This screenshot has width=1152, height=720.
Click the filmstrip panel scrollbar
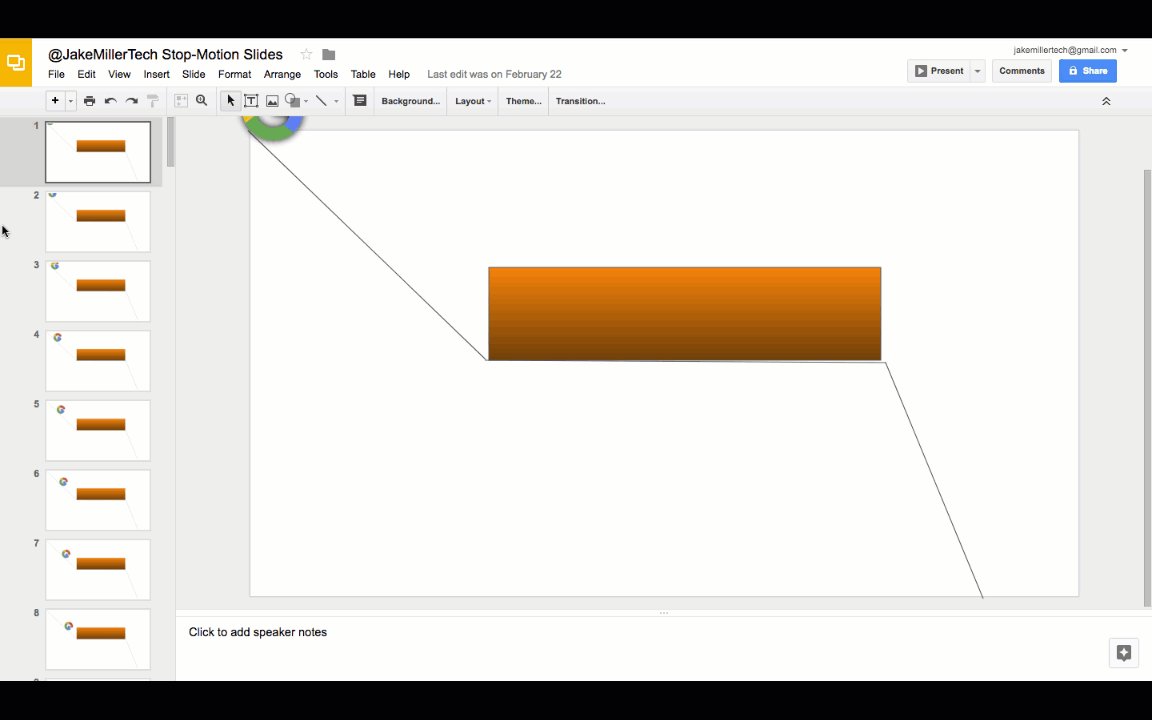click(170, 142)
